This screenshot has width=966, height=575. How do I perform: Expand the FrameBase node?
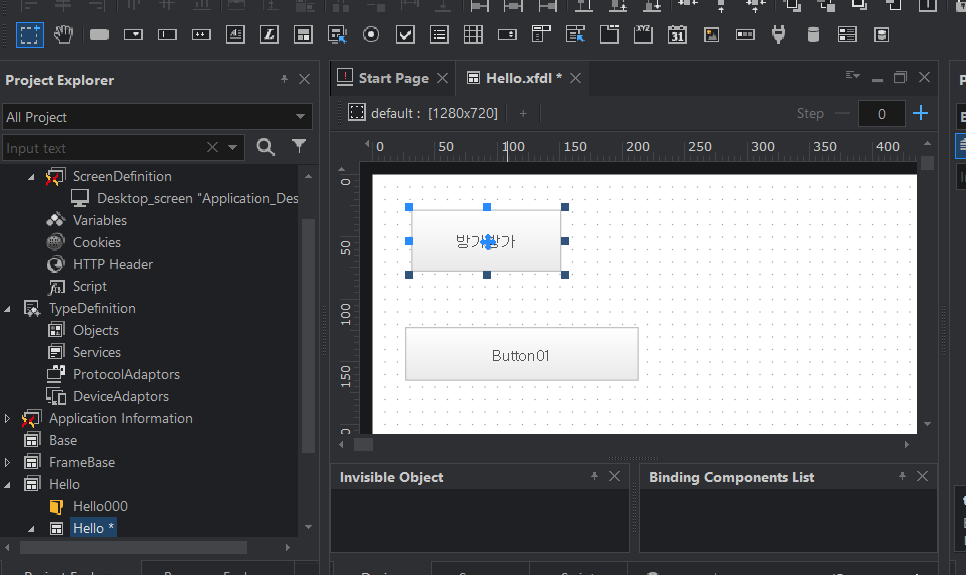click(7, 462)
